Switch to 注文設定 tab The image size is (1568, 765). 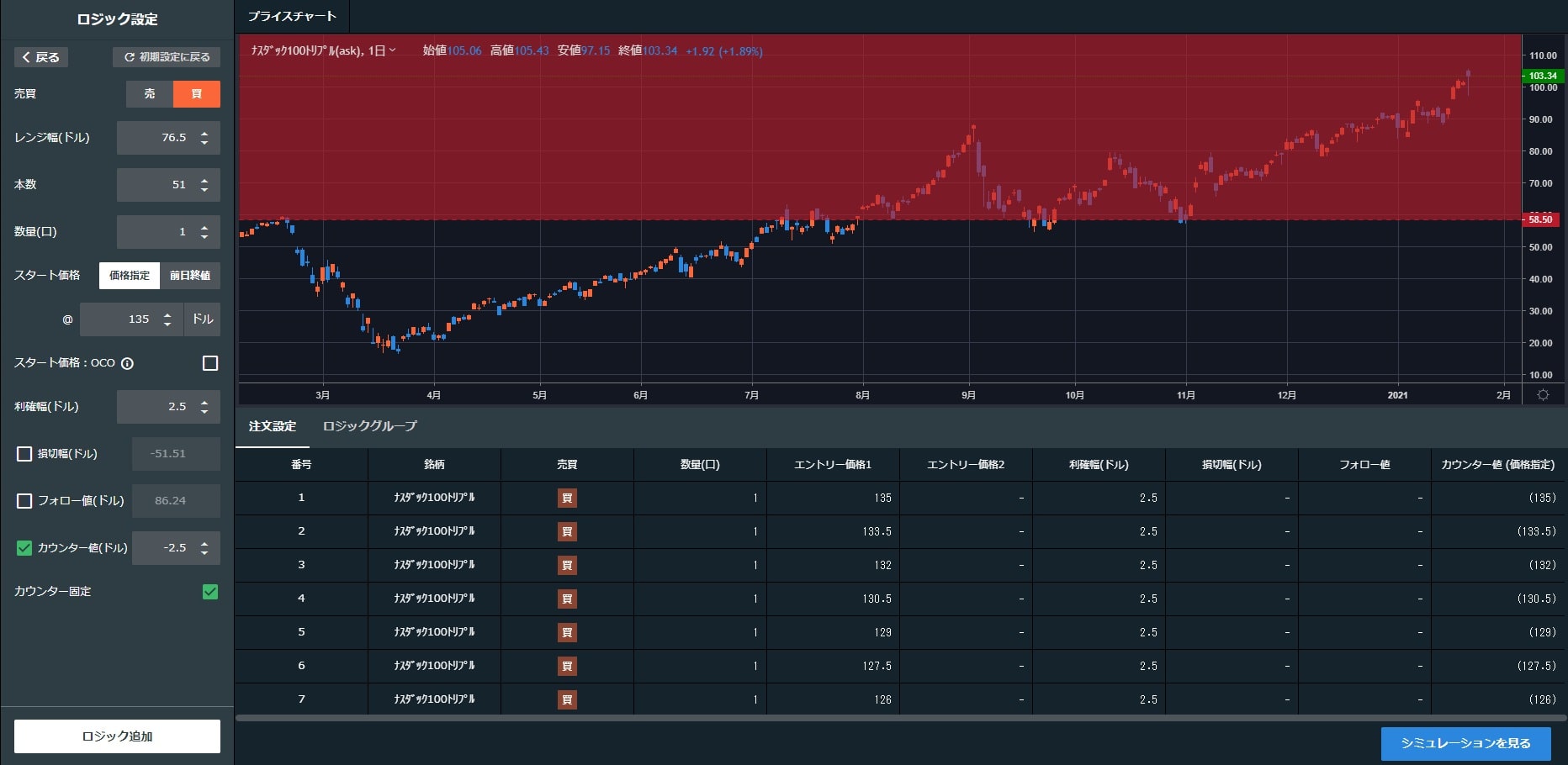[273, 426]
